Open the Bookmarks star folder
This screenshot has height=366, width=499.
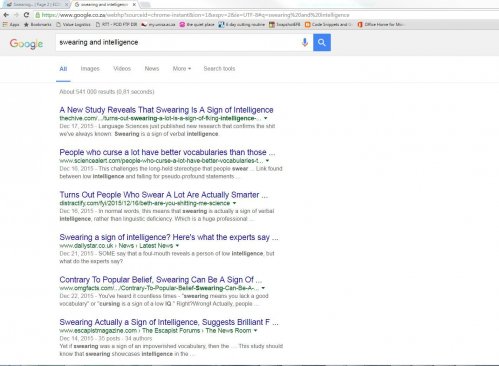38,25
